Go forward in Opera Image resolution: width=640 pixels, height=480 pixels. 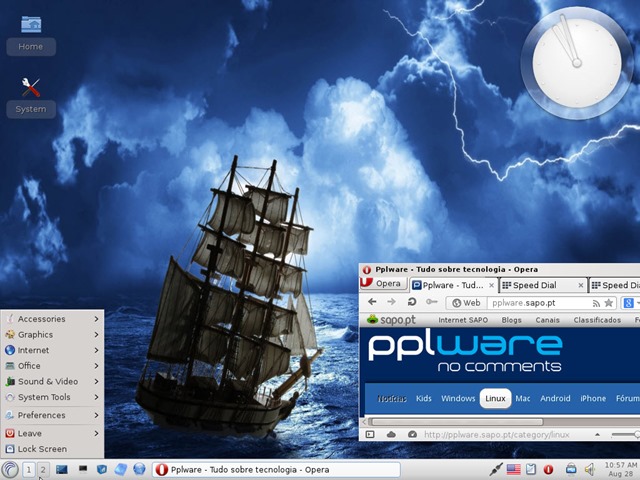tap(391, 302)
